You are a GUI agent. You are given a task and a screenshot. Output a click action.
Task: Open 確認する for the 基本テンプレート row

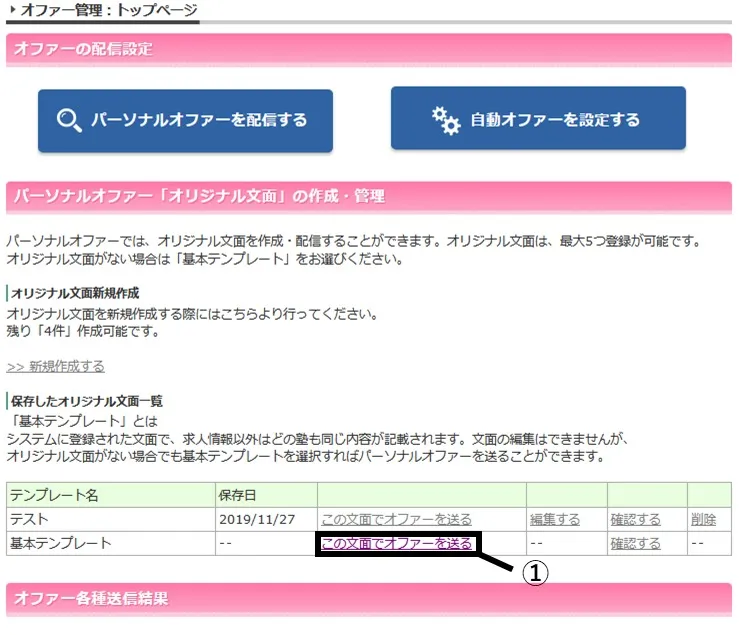coord(635,543)
